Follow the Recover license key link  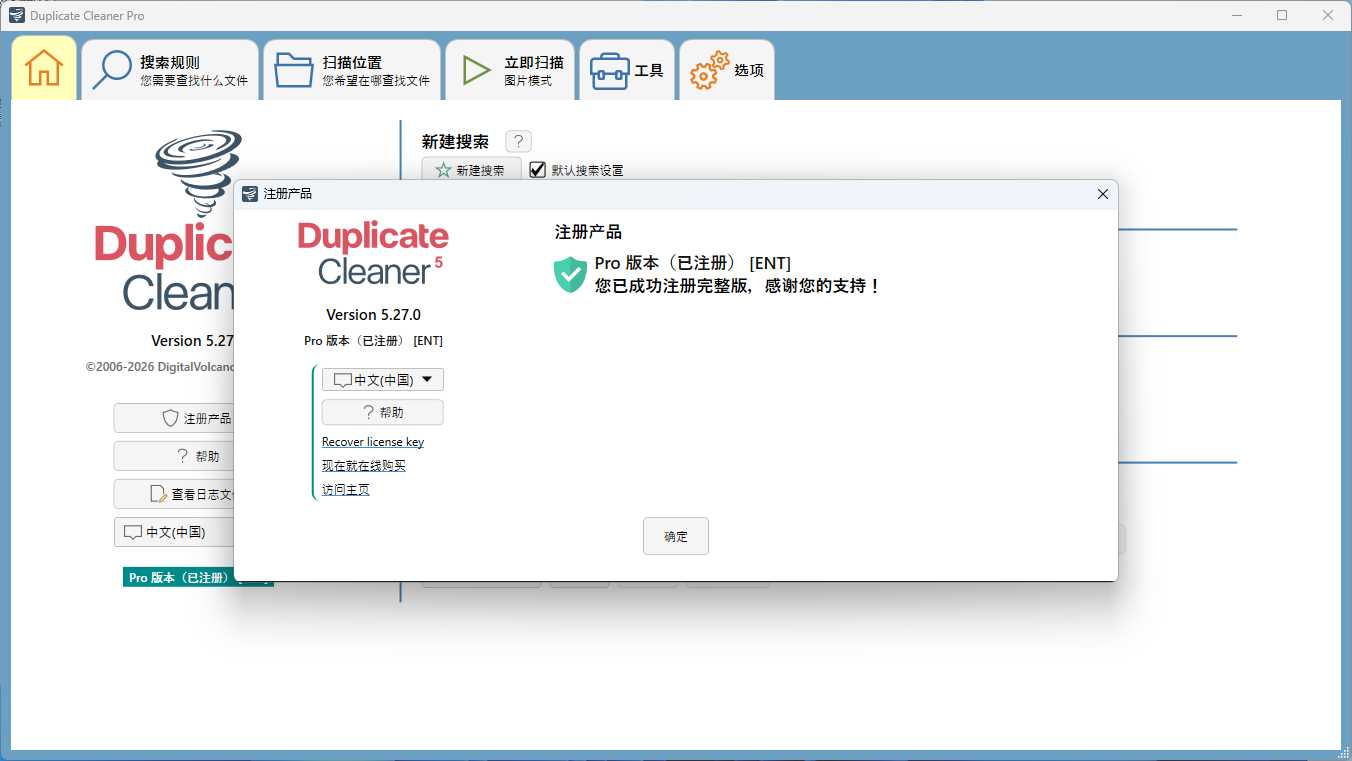tap(373, 442)
